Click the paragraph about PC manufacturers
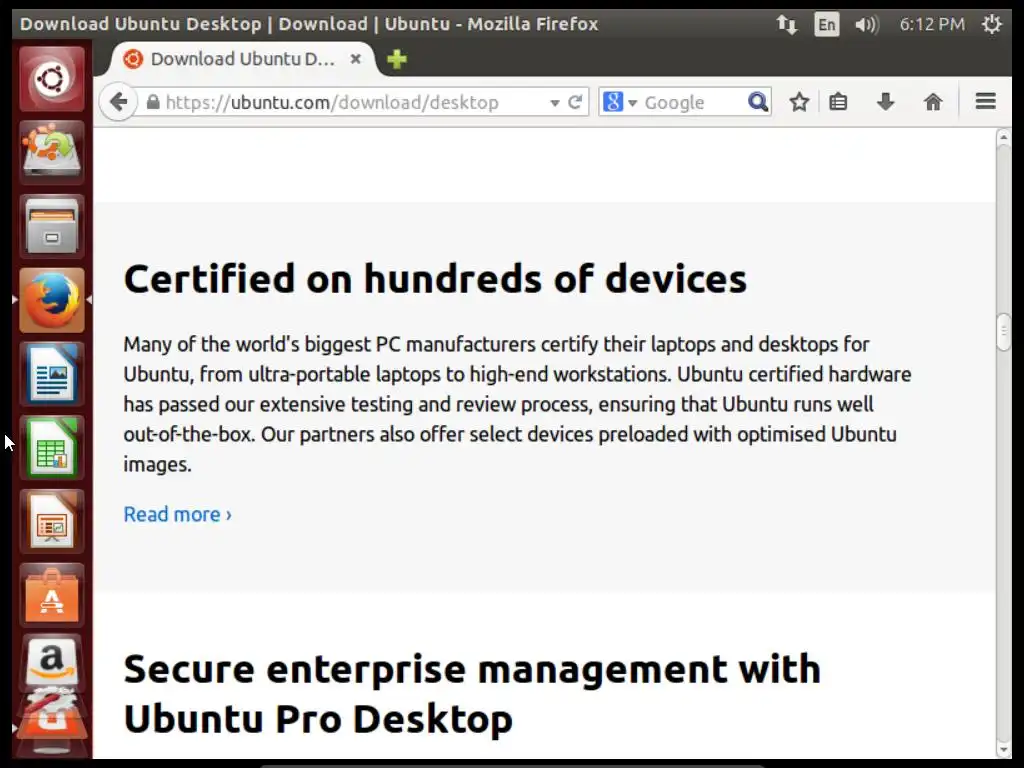 517,404
